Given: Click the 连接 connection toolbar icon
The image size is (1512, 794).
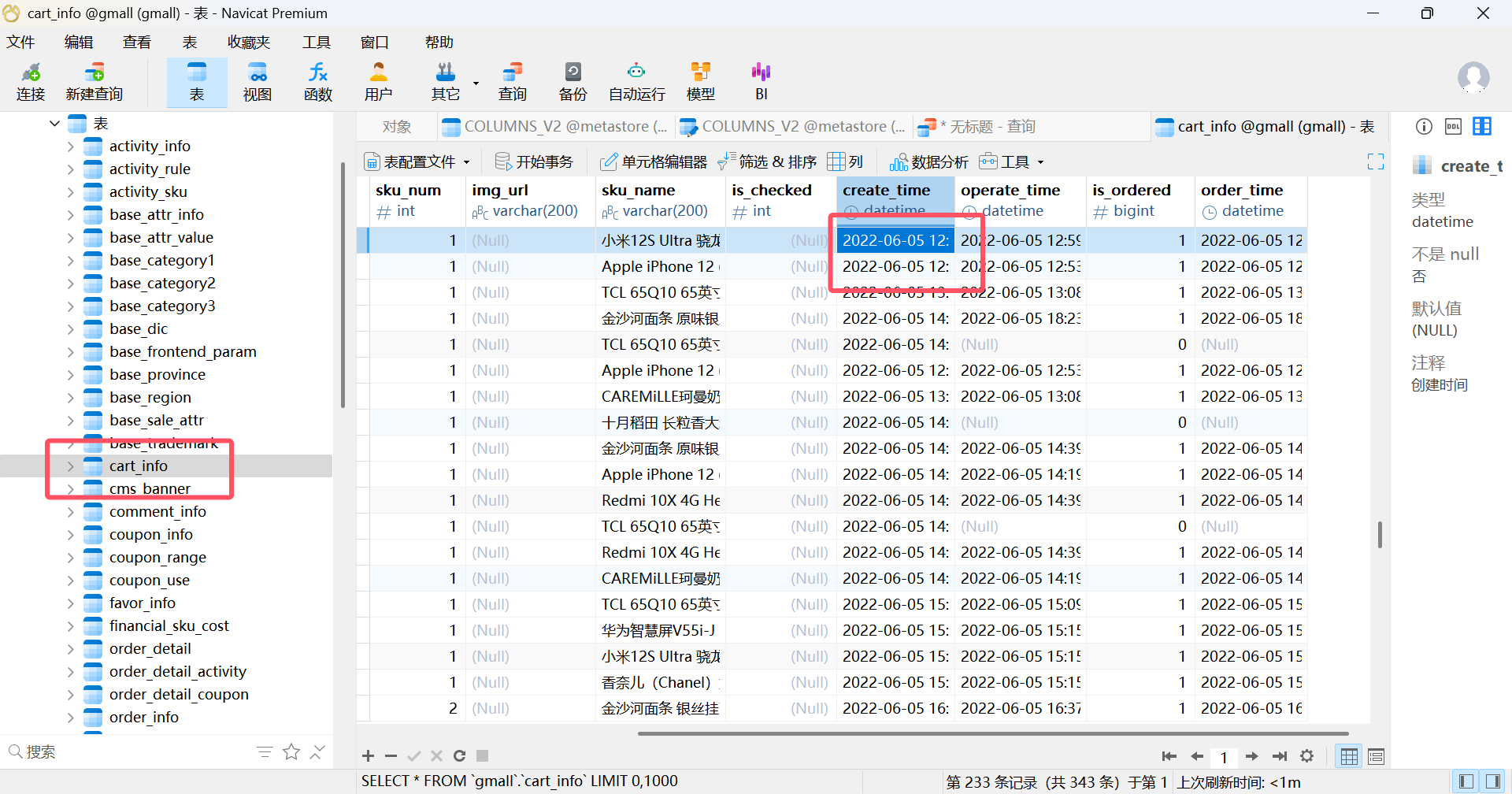Looking at the screenshot, I should (x=31, y=82).
